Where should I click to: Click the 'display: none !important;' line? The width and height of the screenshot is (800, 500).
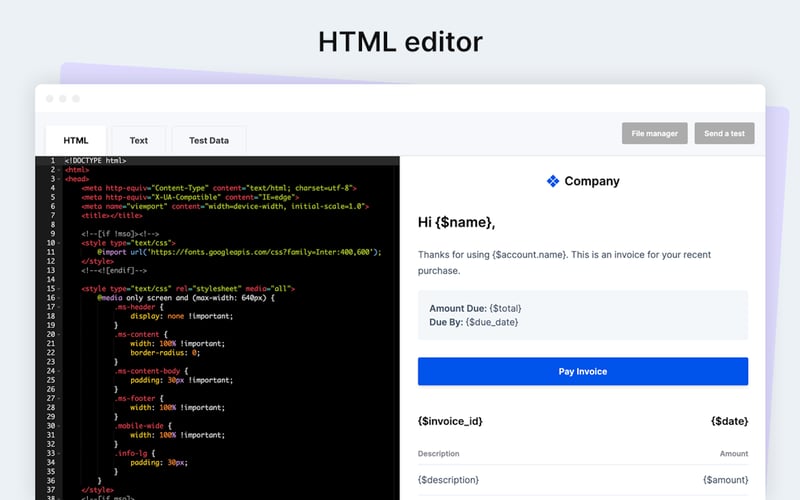pos(182,316)
